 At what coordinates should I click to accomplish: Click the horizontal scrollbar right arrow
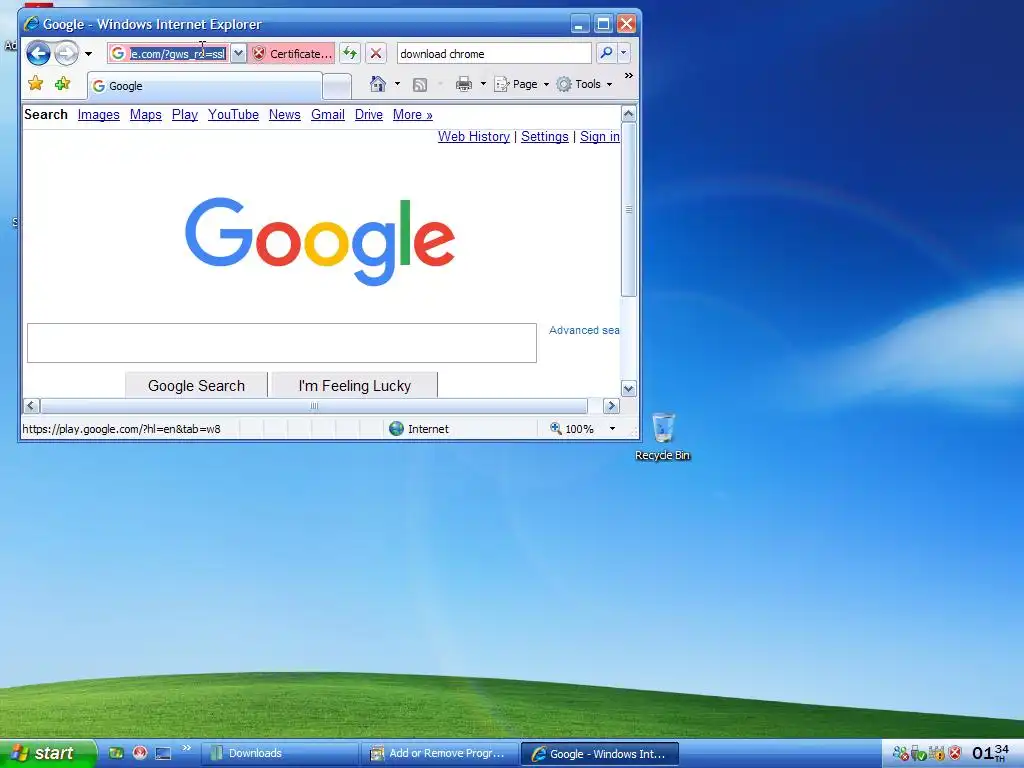[x=611, y=406]
